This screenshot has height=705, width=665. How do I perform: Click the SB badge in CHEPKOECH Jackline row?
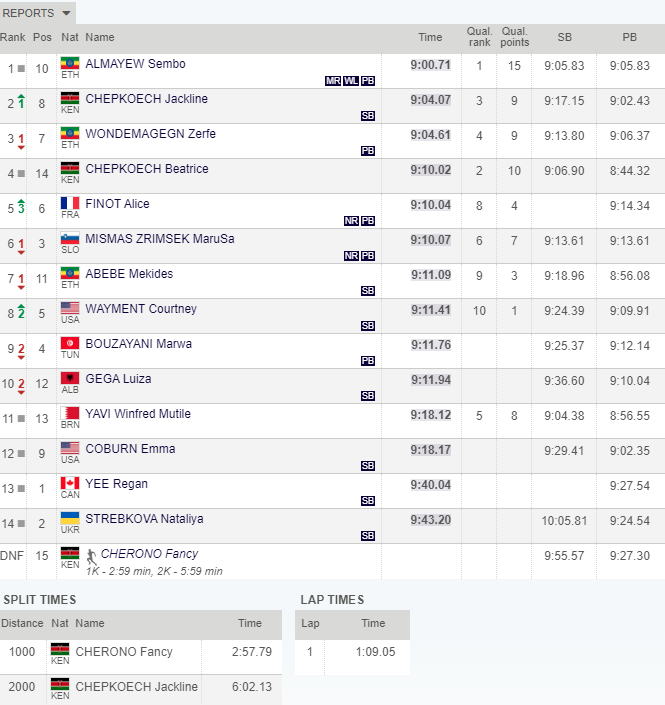[368, 116]
